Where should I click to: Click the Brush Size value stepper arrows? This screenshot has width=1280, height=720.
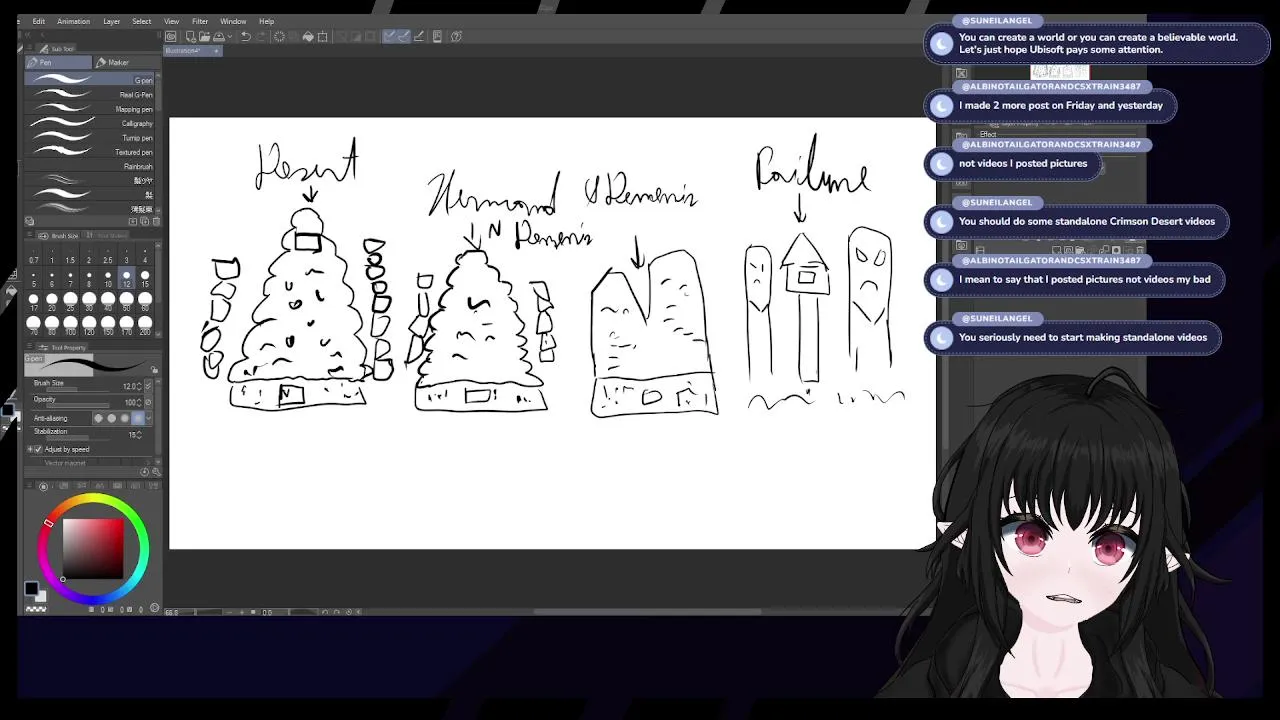pos(139,386)
